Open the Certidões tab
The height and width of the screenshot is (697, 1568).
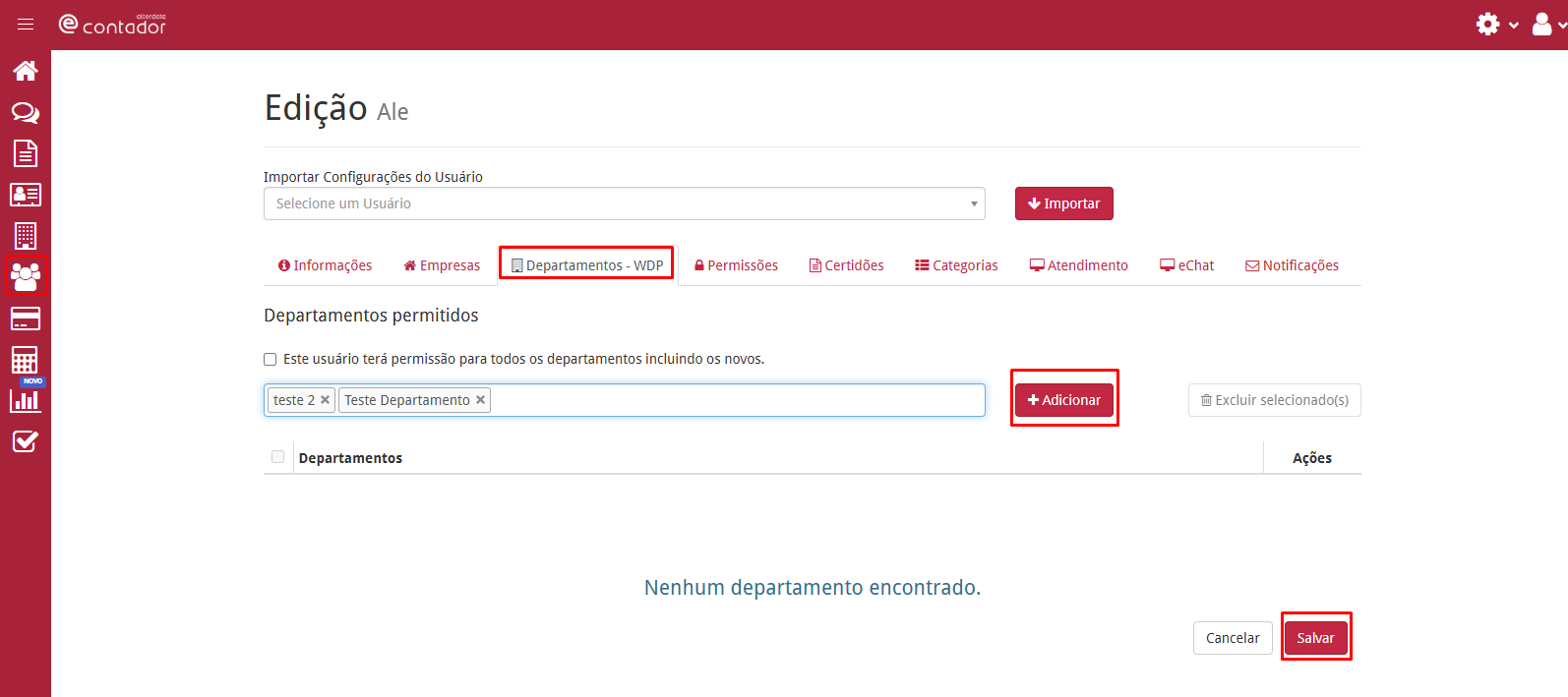pyautogui.click(x=846, y=265)
